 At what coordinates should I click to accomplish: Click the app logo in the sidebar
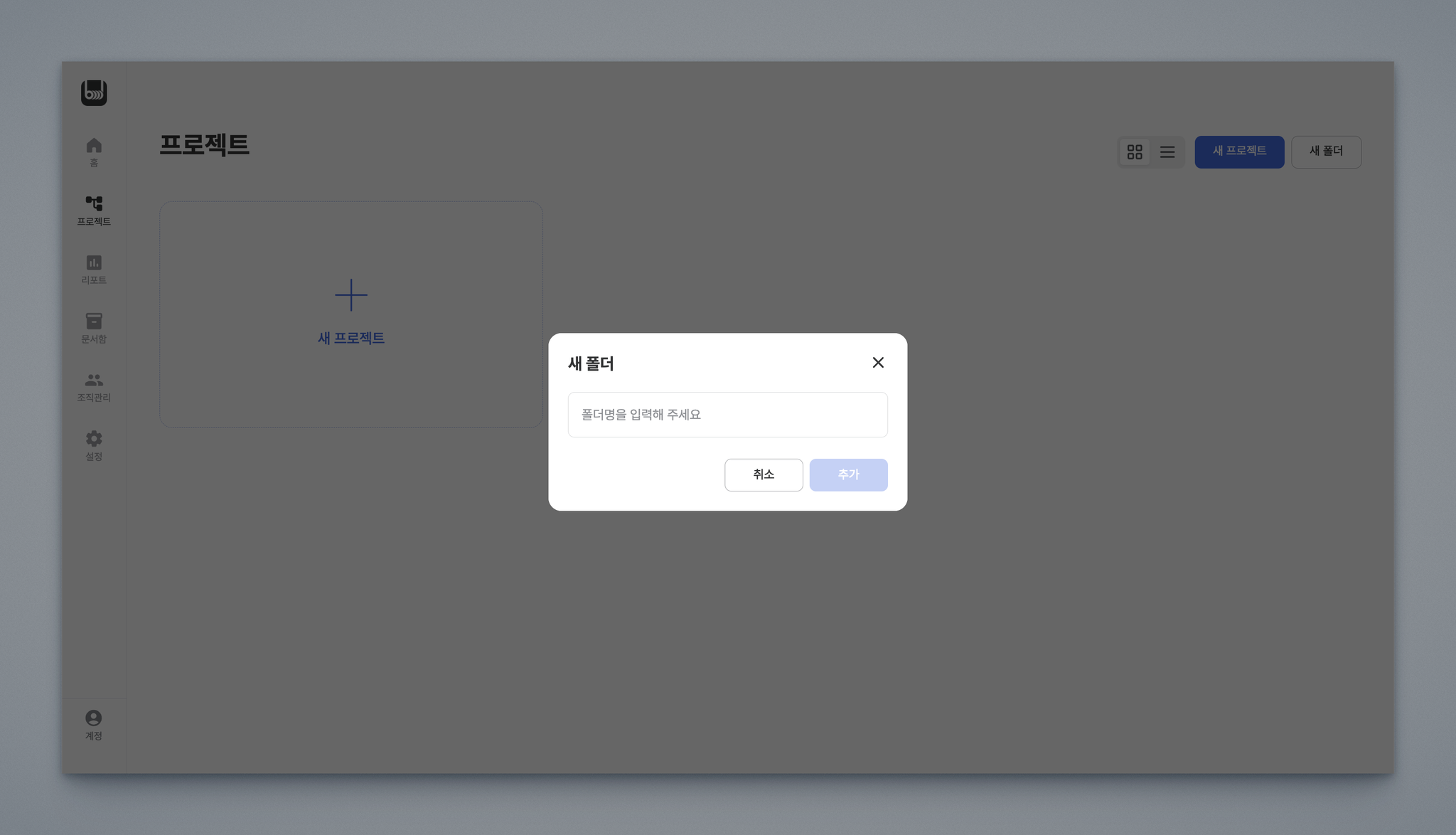pyautogui.click(x=94, y=92)
